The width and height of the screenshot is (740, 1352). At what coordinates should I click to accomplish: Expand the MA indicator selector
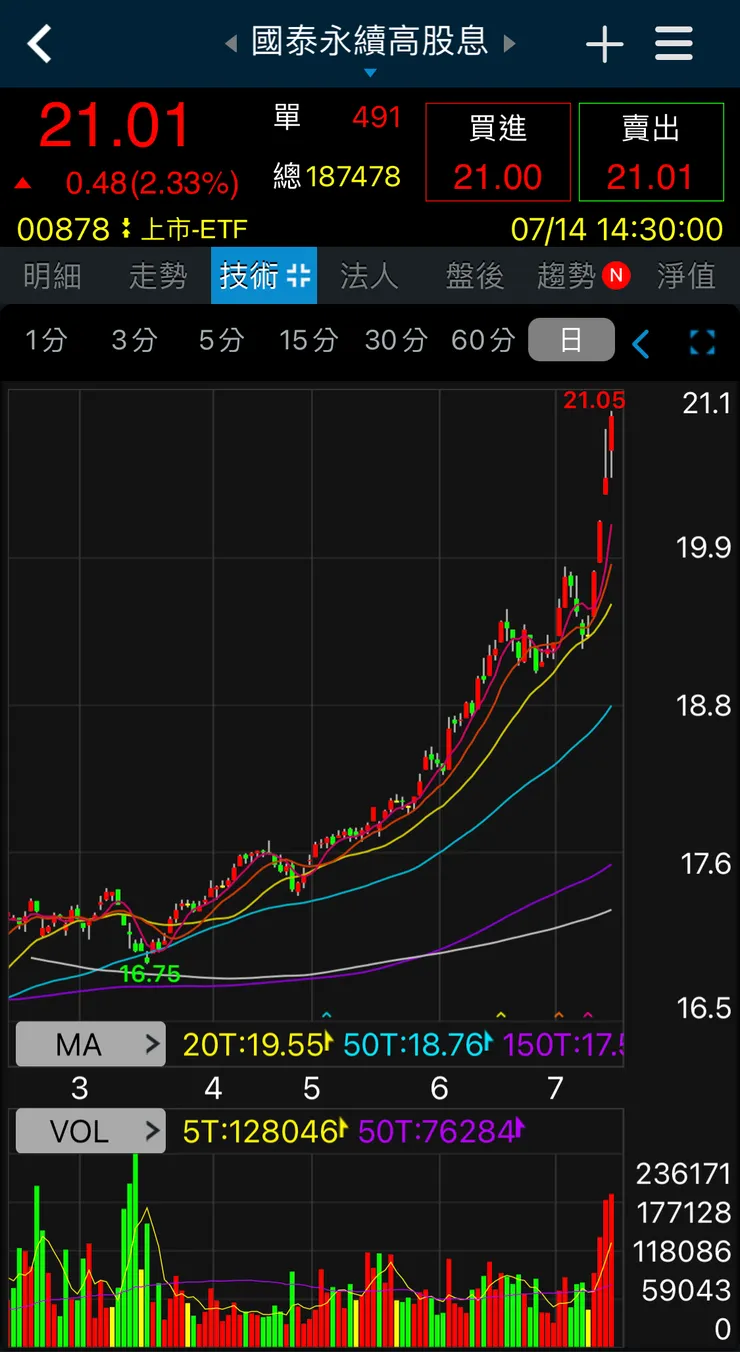[x=90, y=1045]
